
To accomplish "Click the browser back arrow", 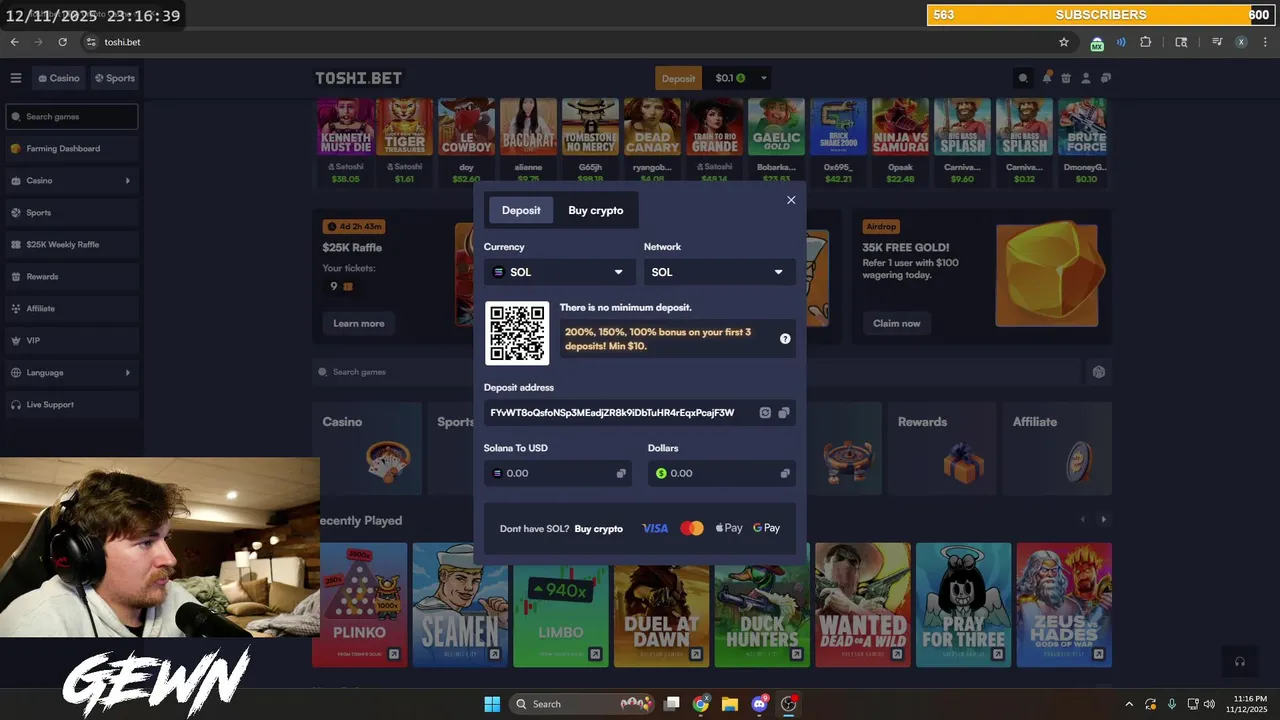I will coord(14,42).
